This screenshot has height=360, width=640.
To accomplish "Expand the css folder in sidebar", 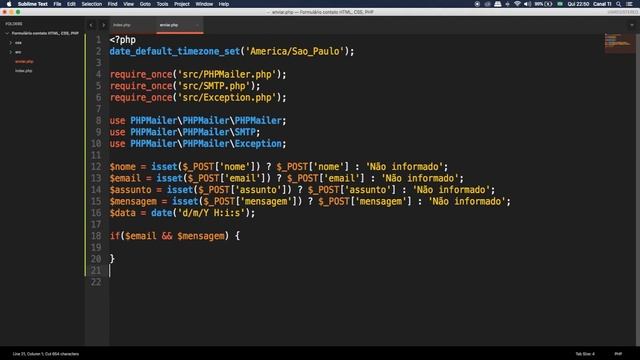I will coord(11,42).
